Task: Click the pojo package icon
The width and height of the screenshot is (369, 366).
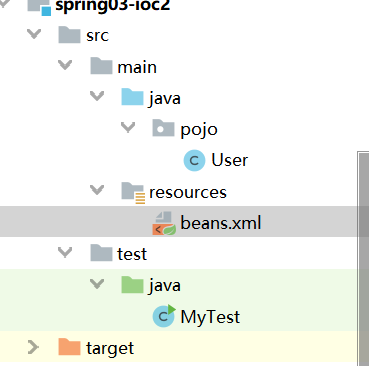Action: (x=163, y=128)
